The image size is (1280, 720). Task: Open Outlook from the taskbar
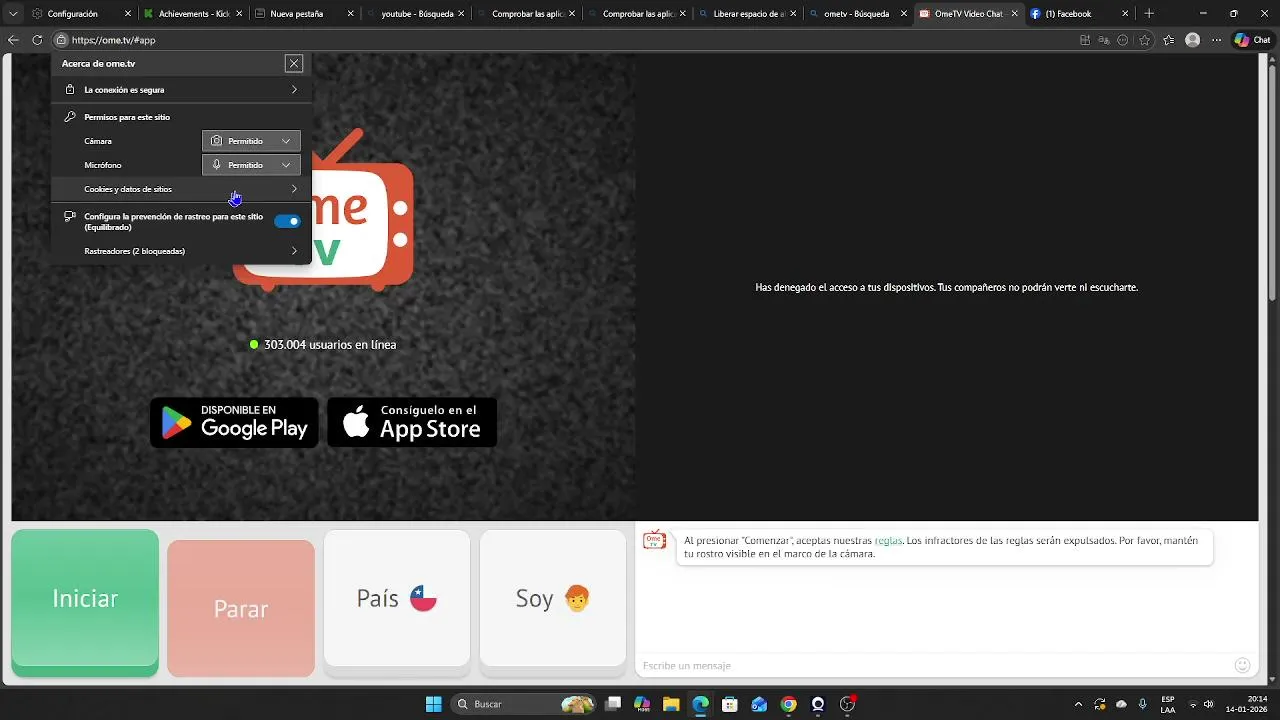pyautogui.click(x=759, y=704)
